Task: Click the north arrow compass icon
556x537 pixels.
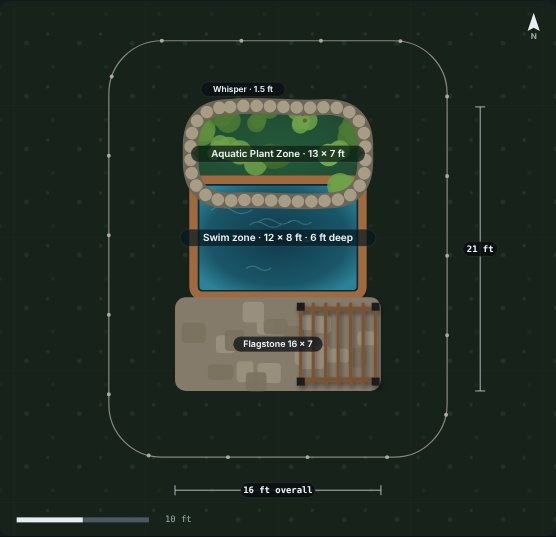Action: pyautogui.click(x=534, y=26)
